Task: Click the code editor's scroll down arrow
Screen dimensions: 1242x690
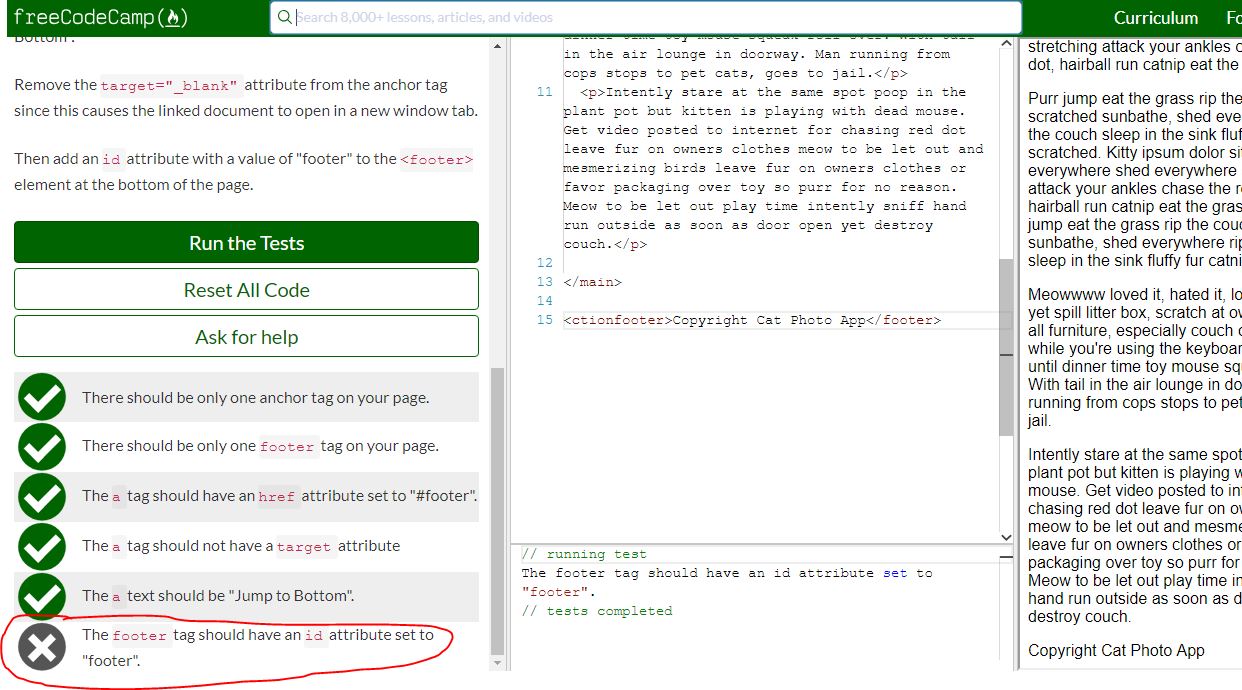Action: (x=1006, y=537)
